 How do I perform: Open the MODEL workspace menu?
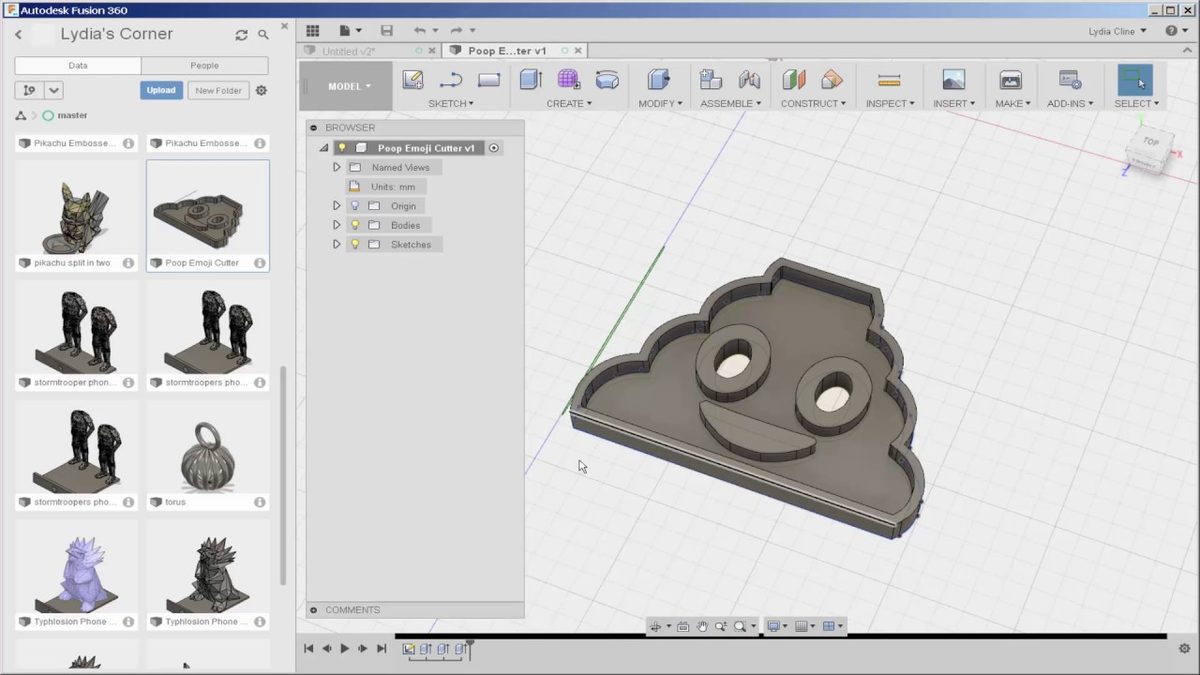tap(344, 86)
